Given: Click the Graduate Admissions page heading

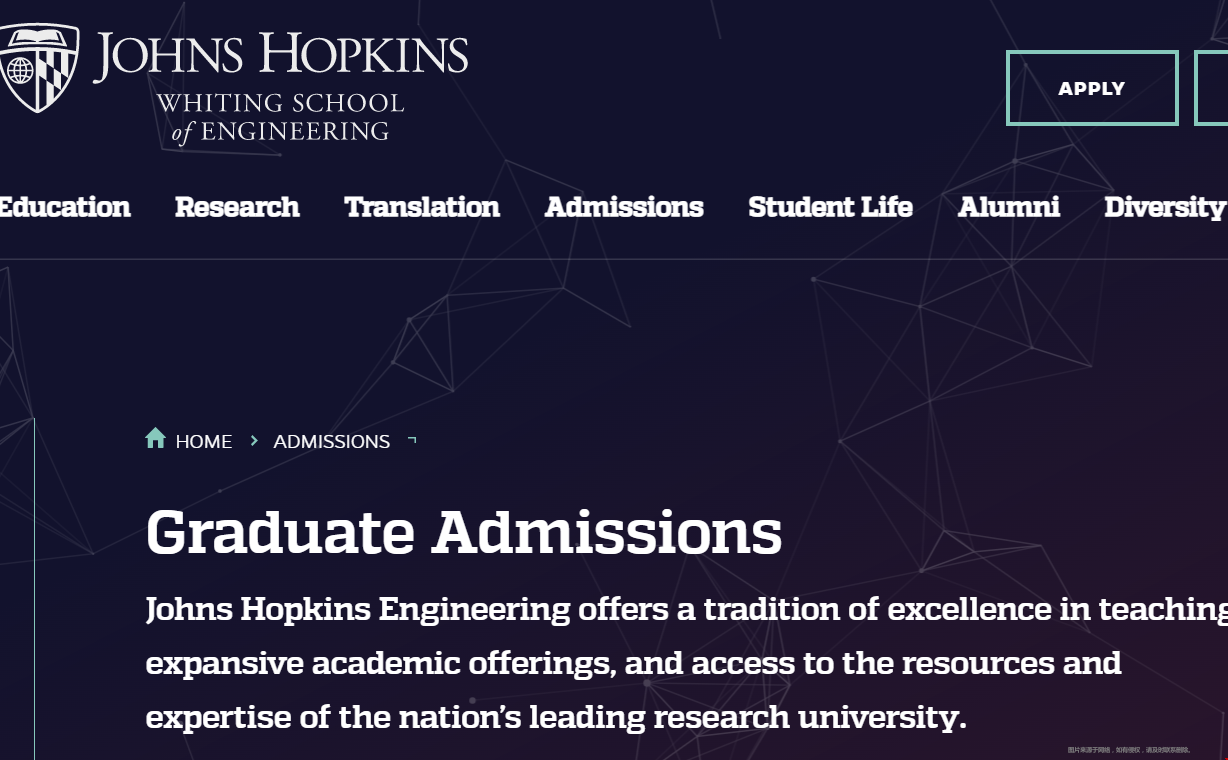Looking at the screenshot, I should pyautogui.click(x=463, y=534).
